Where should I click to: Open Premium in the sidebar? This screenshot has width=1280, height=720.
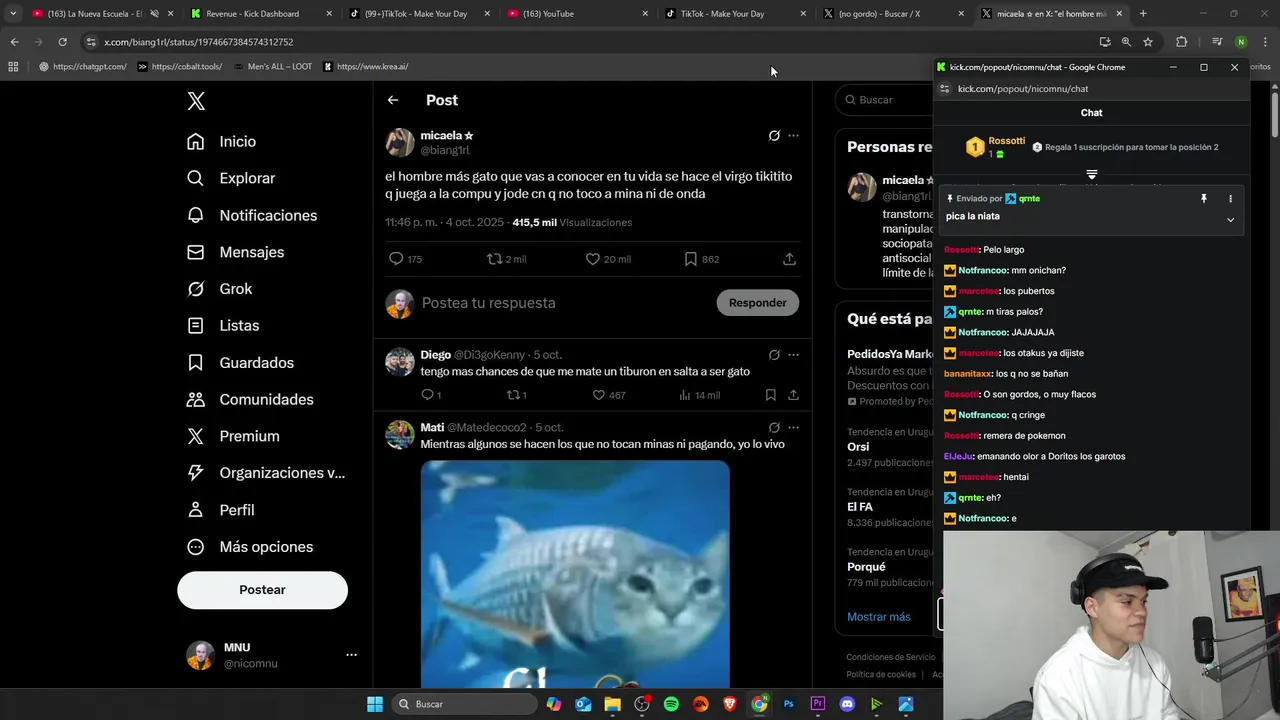[x=233, y=436]
